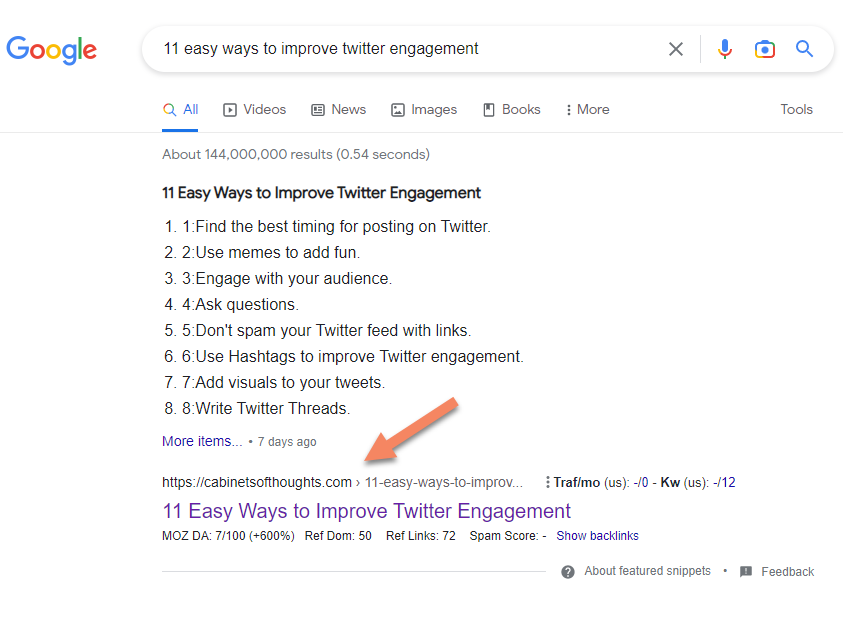This screenshot has height=625, width=843.
Task: Click 'Write Twitter Threads' list item
Action: (266, 408)
